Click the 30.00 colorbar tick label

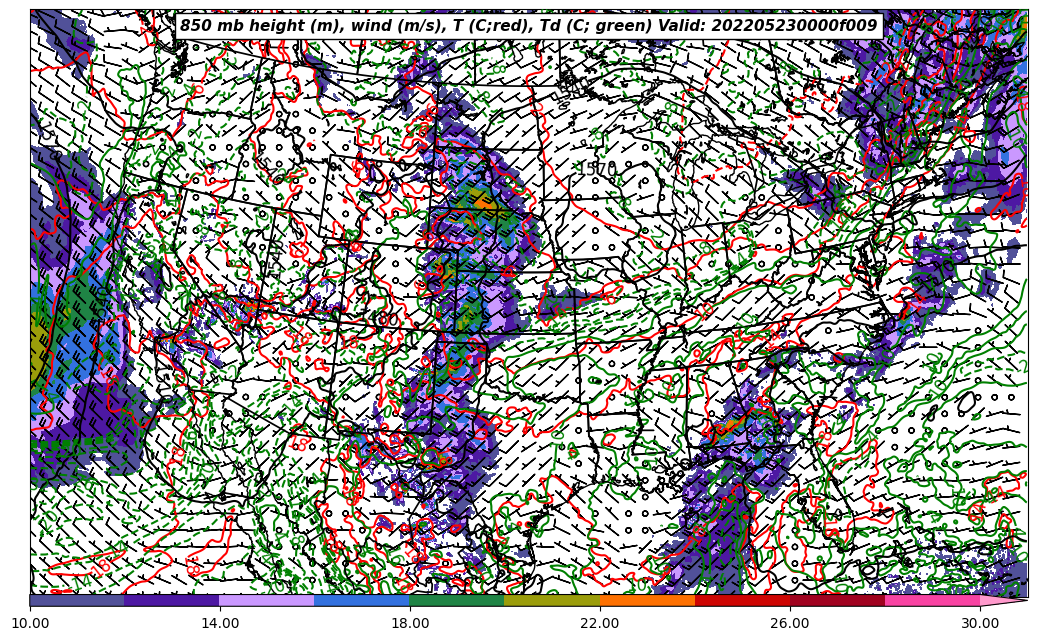coord(980,623)
